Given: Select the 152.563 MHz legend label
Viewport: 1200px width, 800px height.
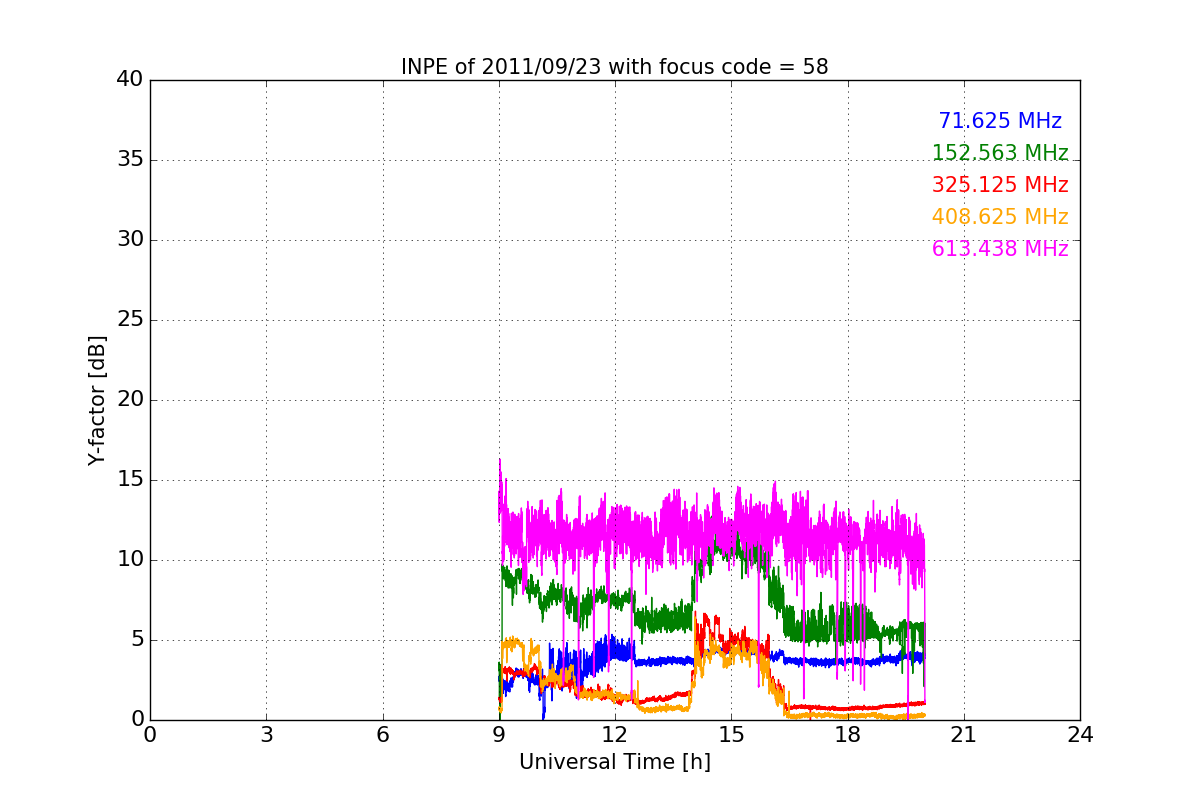Looking at the screenshot, I should point(1000,153).
